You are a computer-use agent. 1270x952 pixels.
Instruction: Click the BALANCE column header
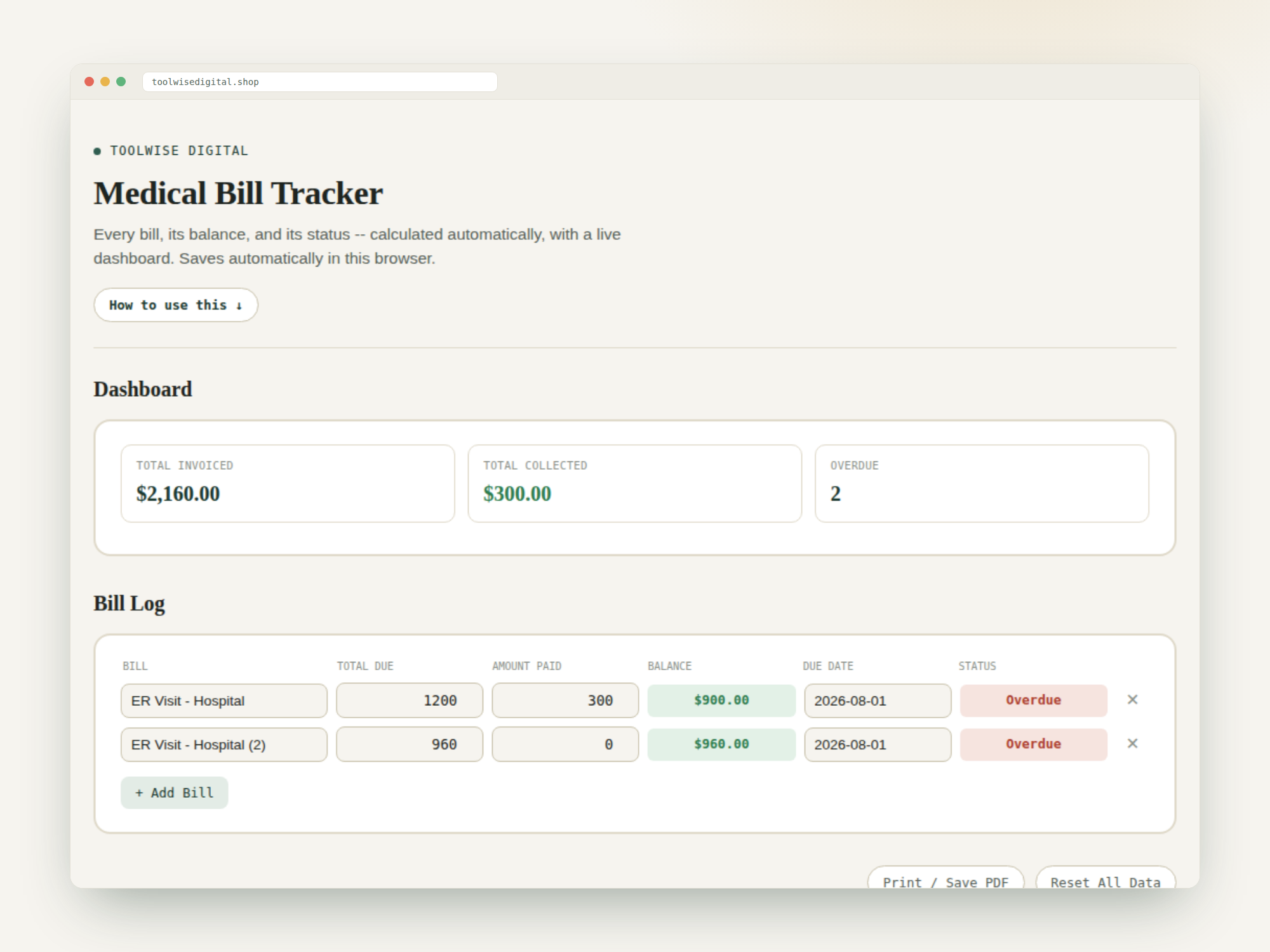(x=669, y=666)
